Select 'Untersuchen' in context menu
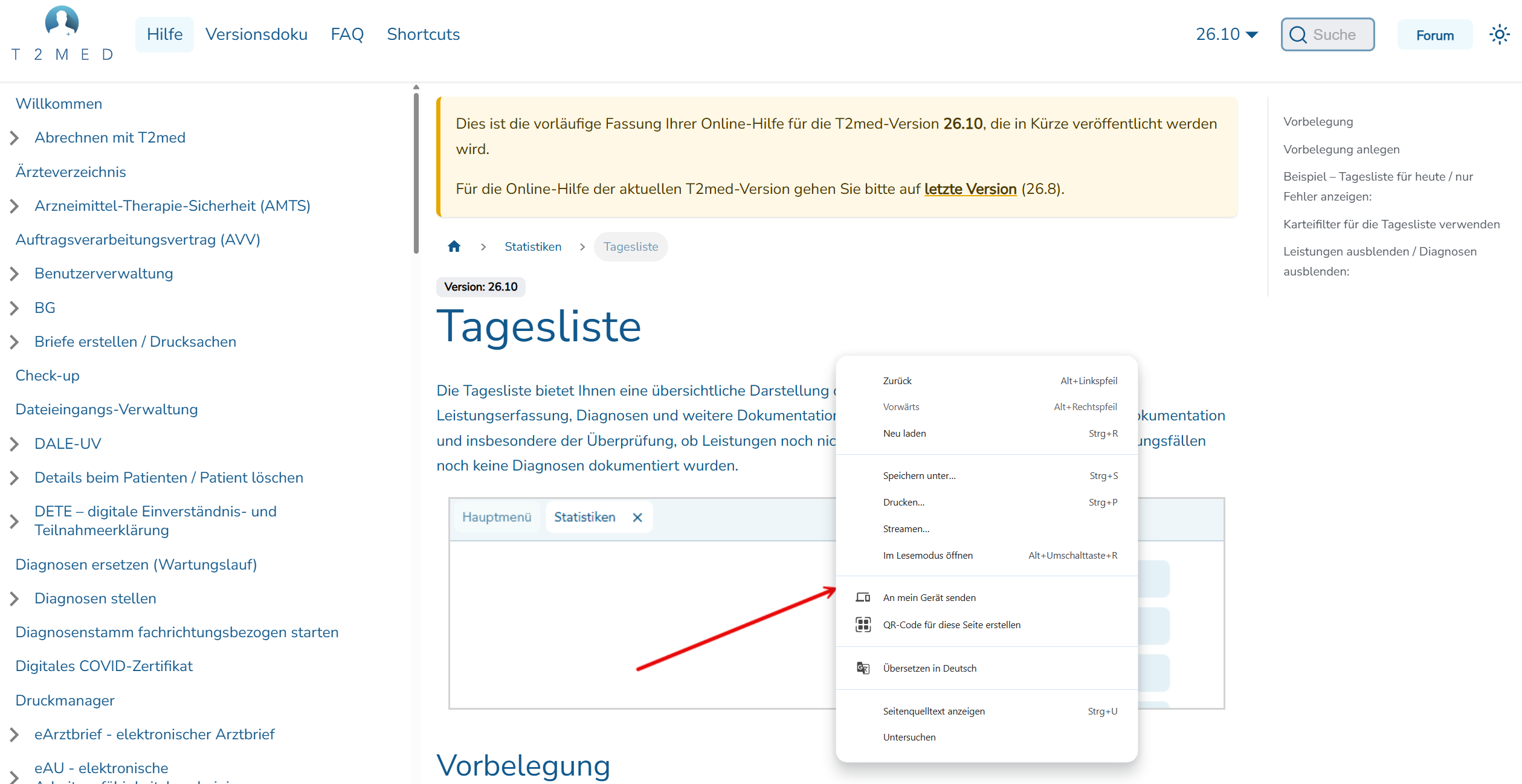1522x784 pixels. pos(987,737)
